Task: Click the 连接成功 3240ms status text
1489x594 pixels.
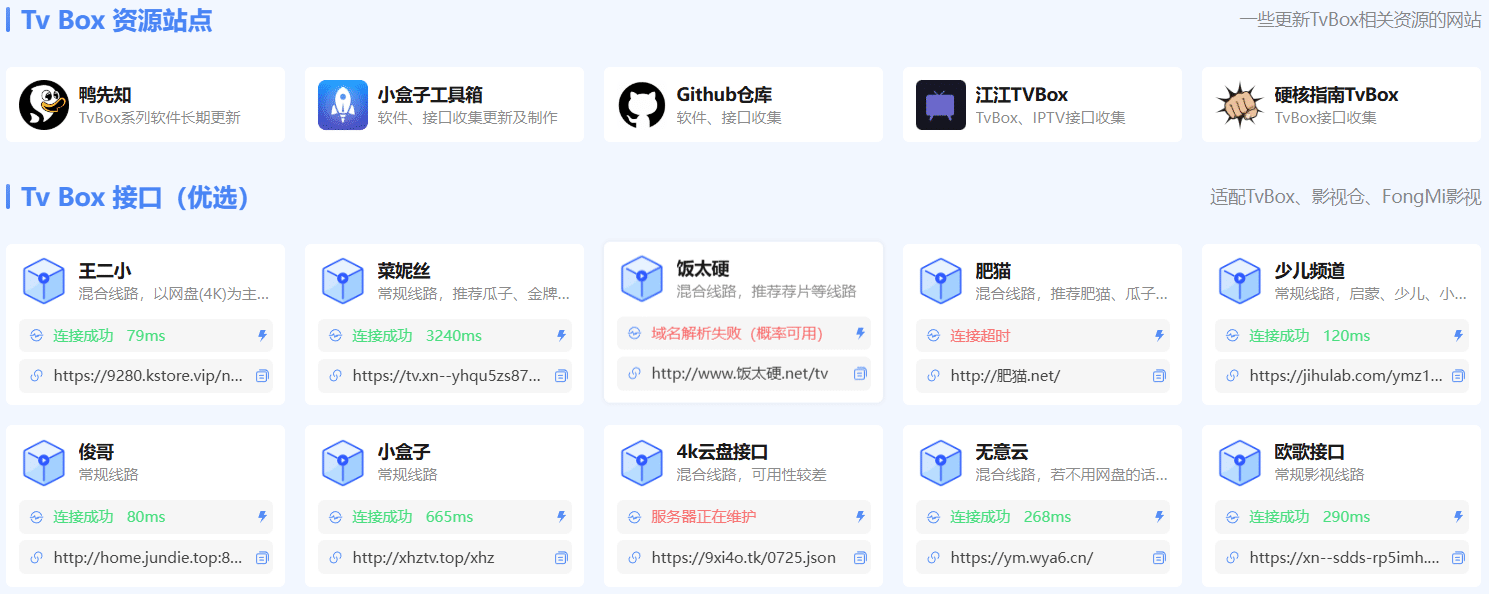Action: tap(416, 335)
